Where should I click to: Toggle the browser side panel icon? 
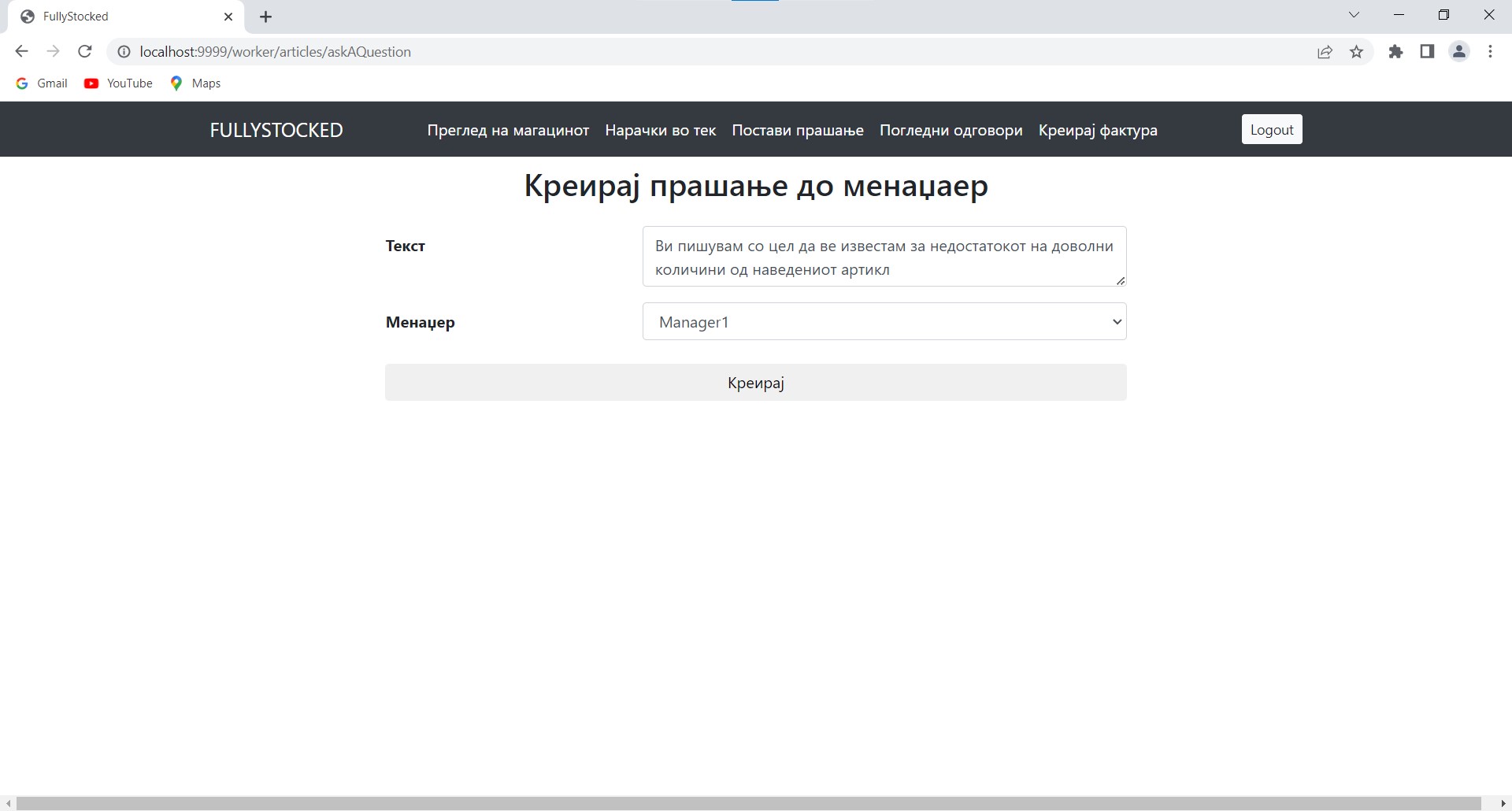pyautogui.click(x=1427, y=52)
